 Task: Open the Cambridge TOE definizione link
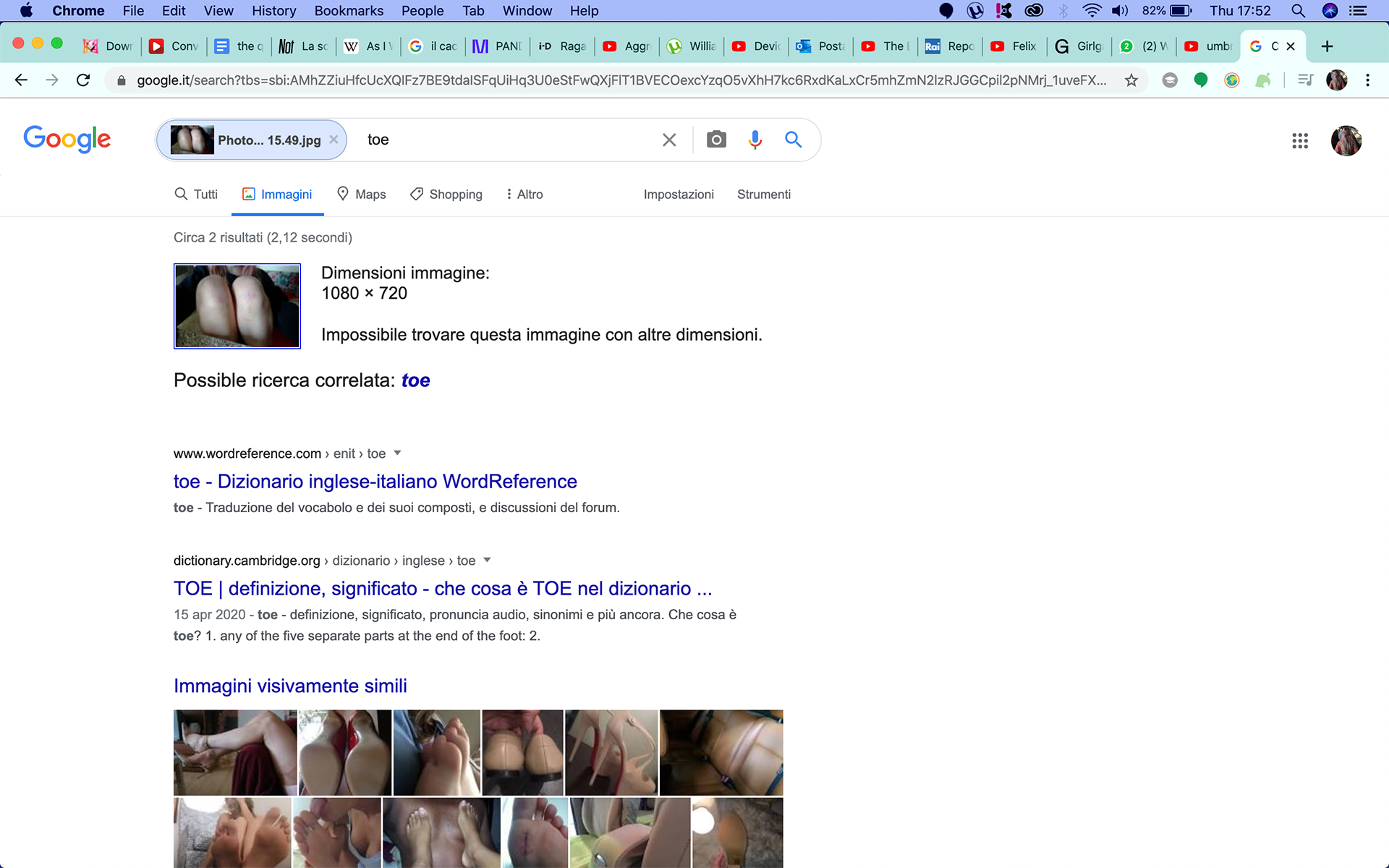443,589
